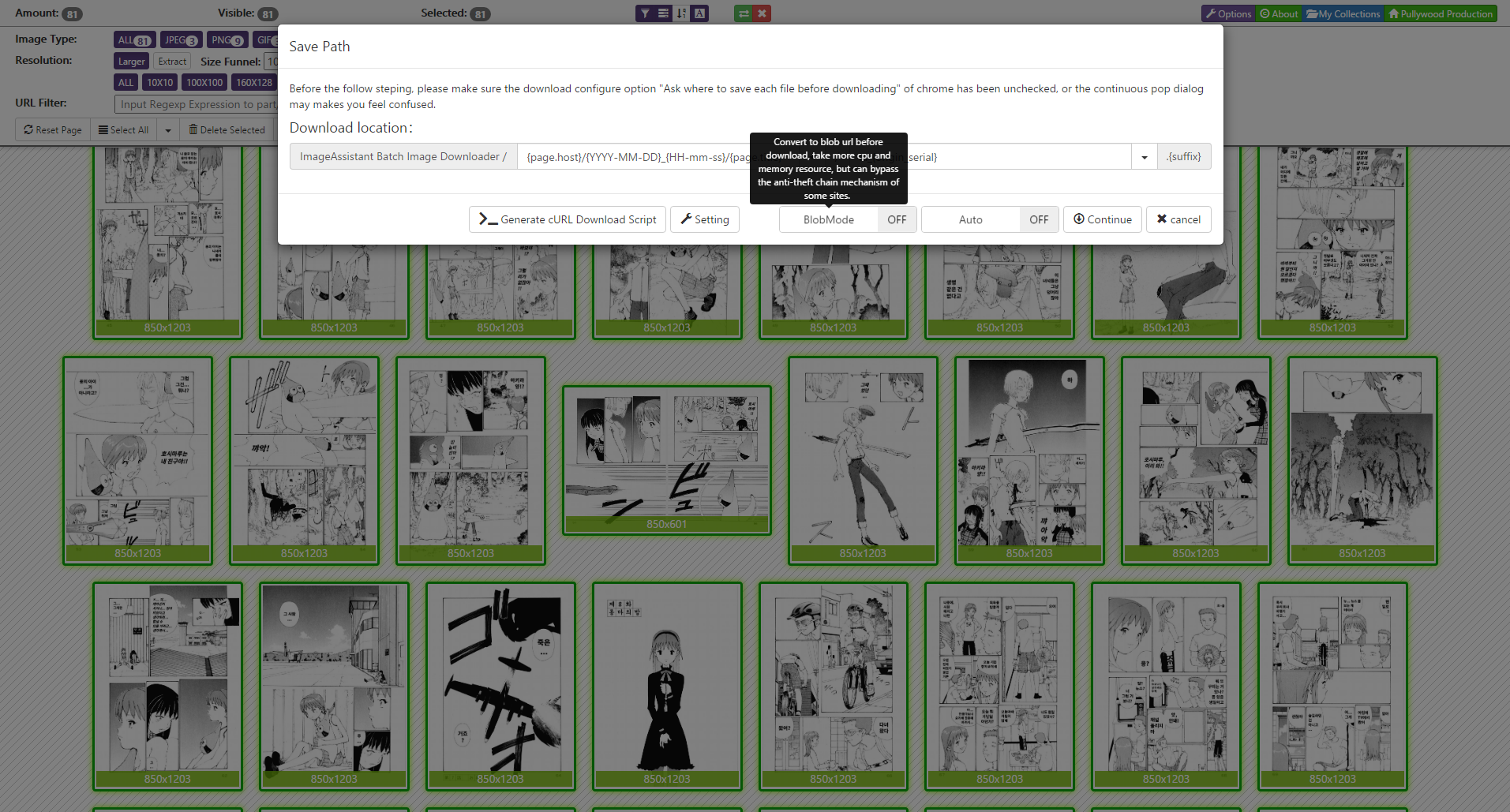Click the Select All button
Viewport: 1510px width, 812px height.
[x=123, y=129]
